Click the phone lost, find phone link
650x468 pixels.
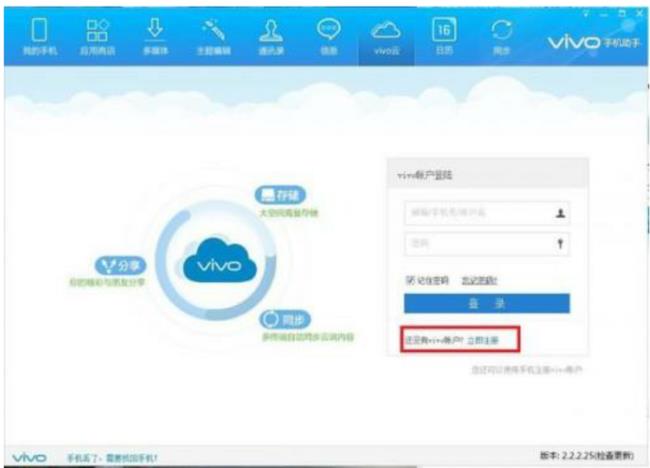pos(112,458)
